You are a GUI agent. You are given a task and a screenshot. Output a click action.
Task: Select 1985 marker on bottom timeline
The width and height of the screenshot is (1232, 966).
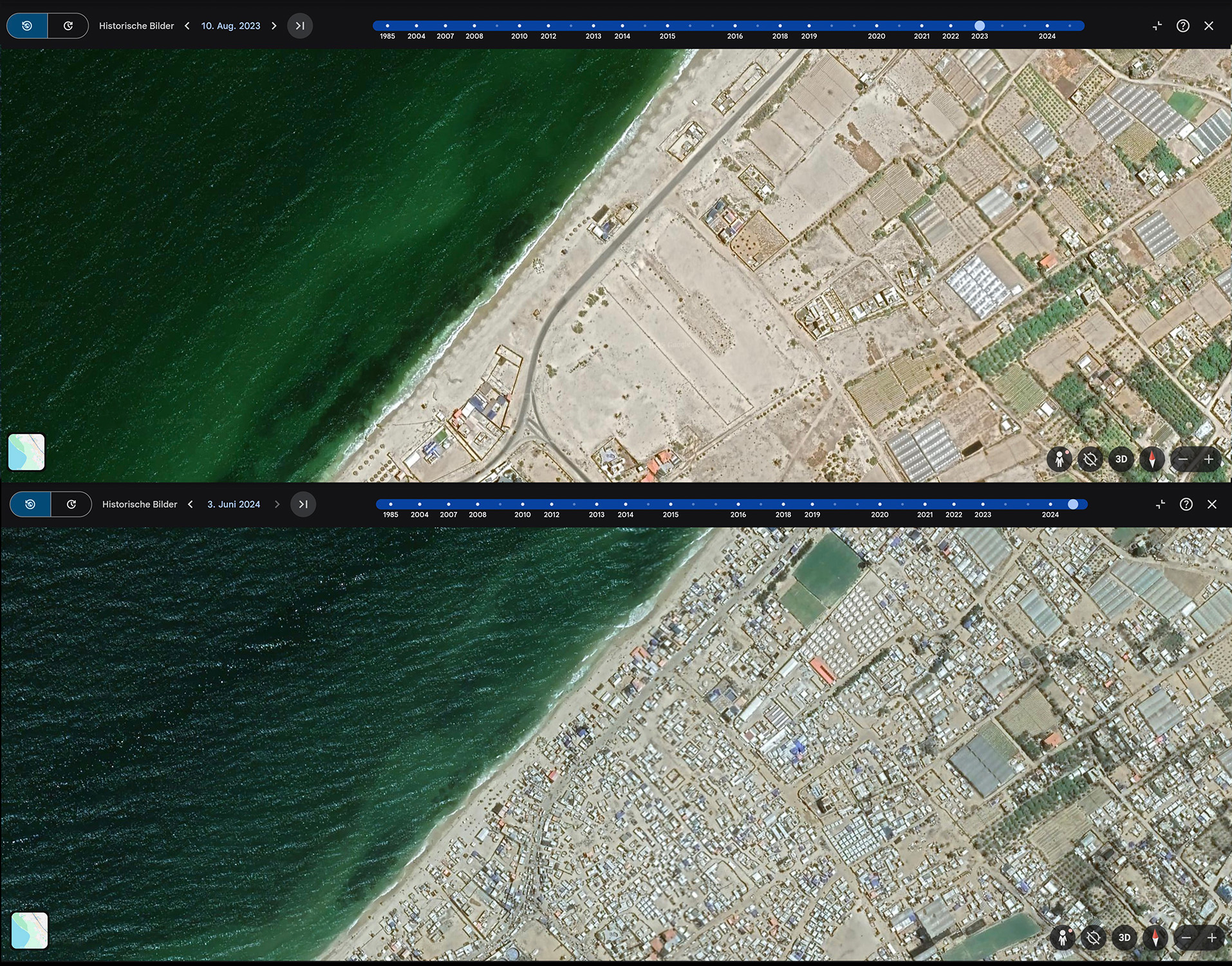391,504
